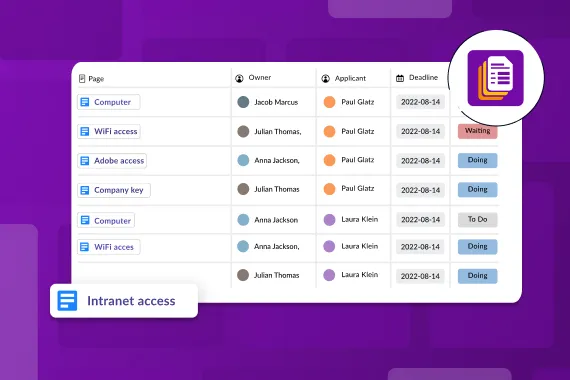570x380 pixels.
Task: Click the document icon in the Adobe access chip
Action: click(x=85, y=161)
